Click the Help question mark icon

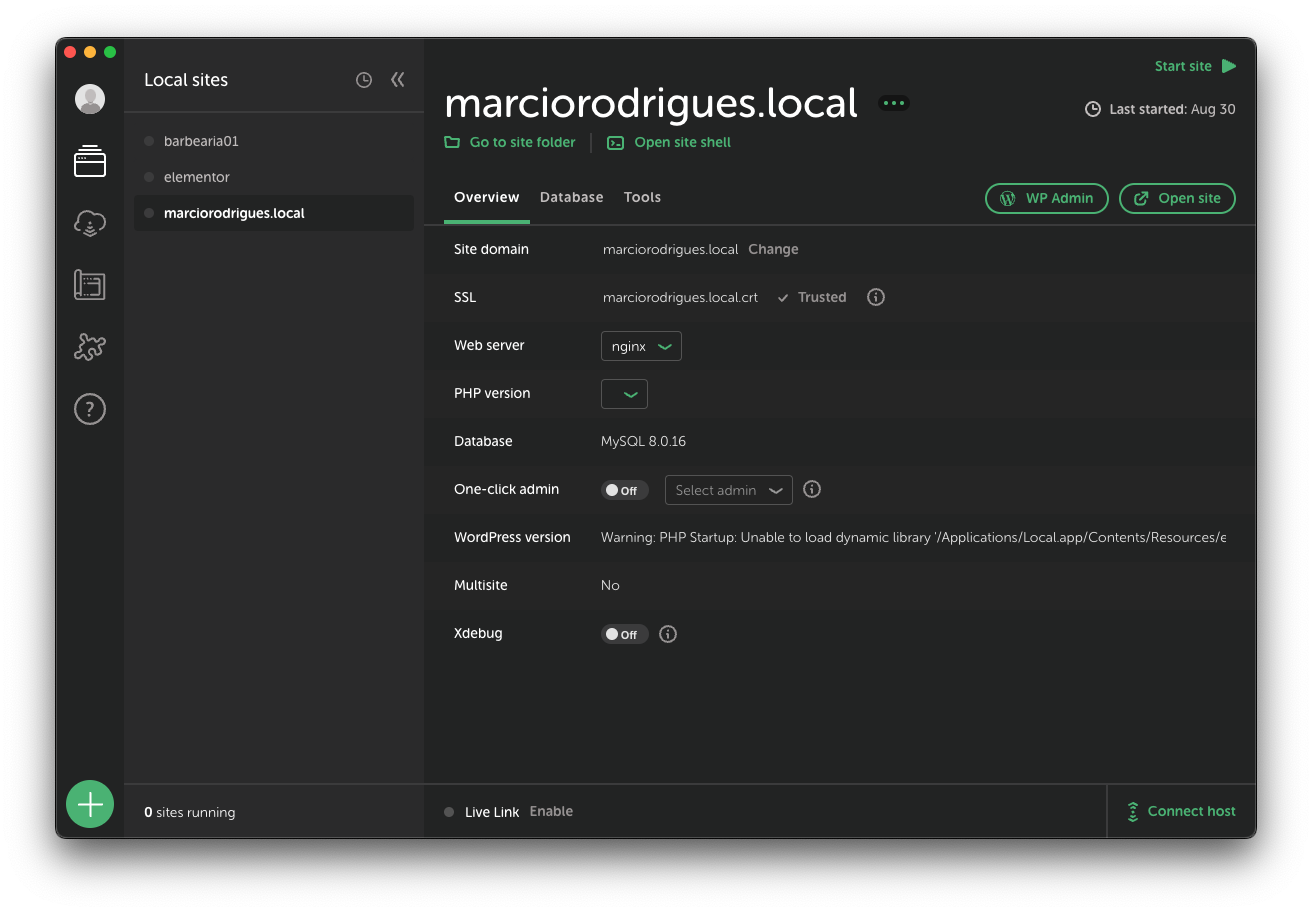click(x=89, y=408)
